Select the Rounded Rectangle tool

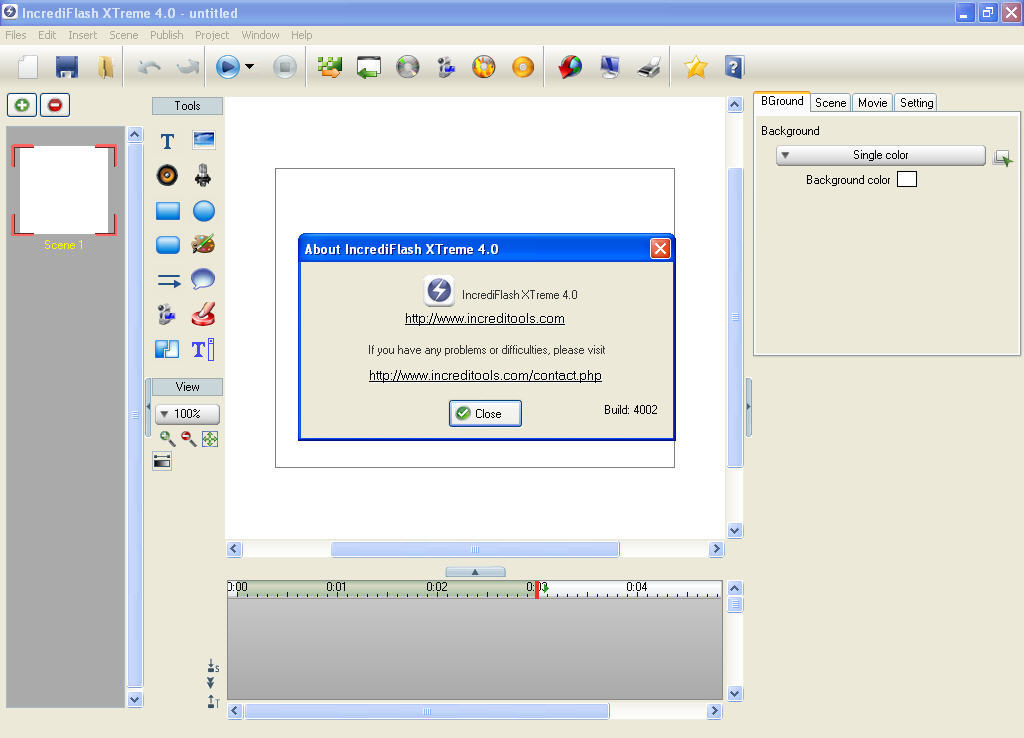[168, 245]
